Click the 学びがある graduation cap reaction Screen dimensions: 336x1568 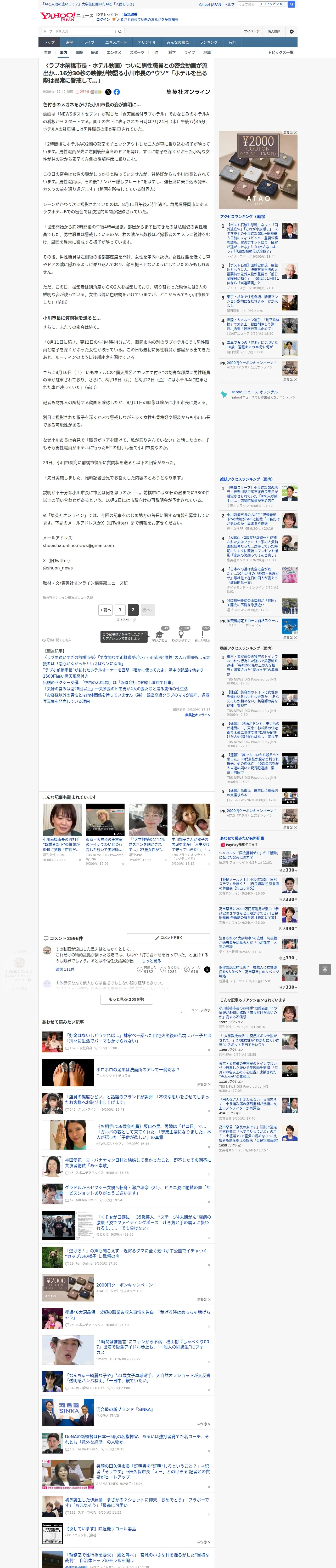pyautogui.click(x=160, y=634)
